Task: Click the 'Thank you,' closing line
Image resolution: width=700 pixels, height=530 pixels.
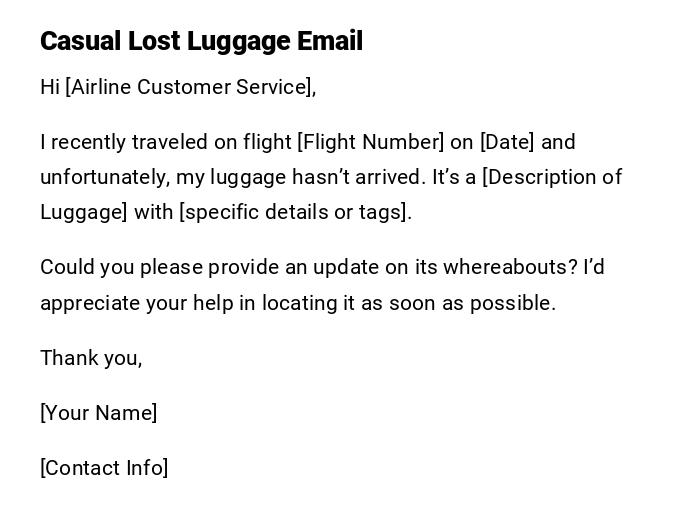Action: (x=91, y=358)
